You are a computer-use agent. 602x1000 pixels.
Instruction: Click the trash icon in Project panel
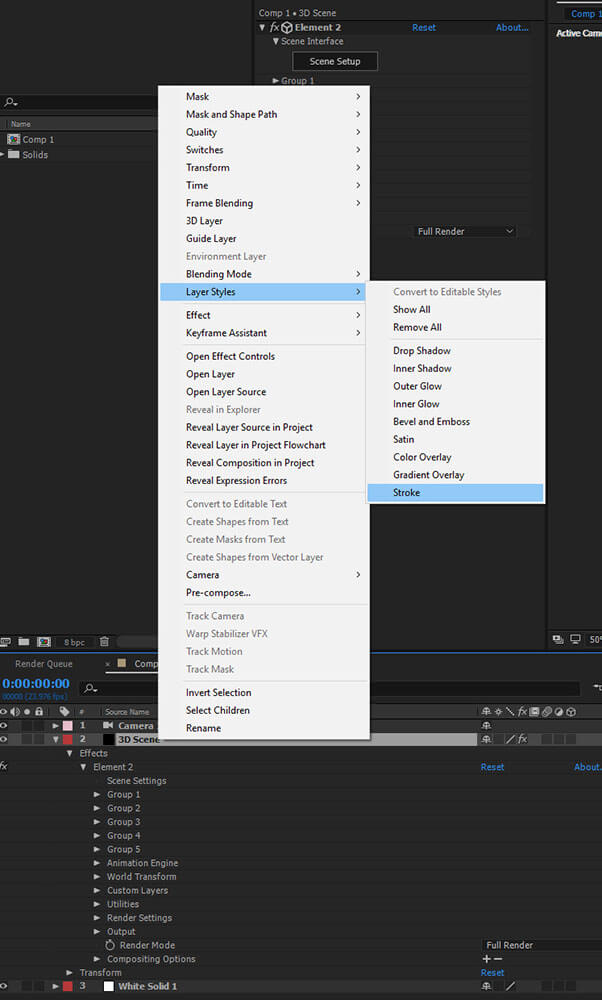tap(105, 642)
